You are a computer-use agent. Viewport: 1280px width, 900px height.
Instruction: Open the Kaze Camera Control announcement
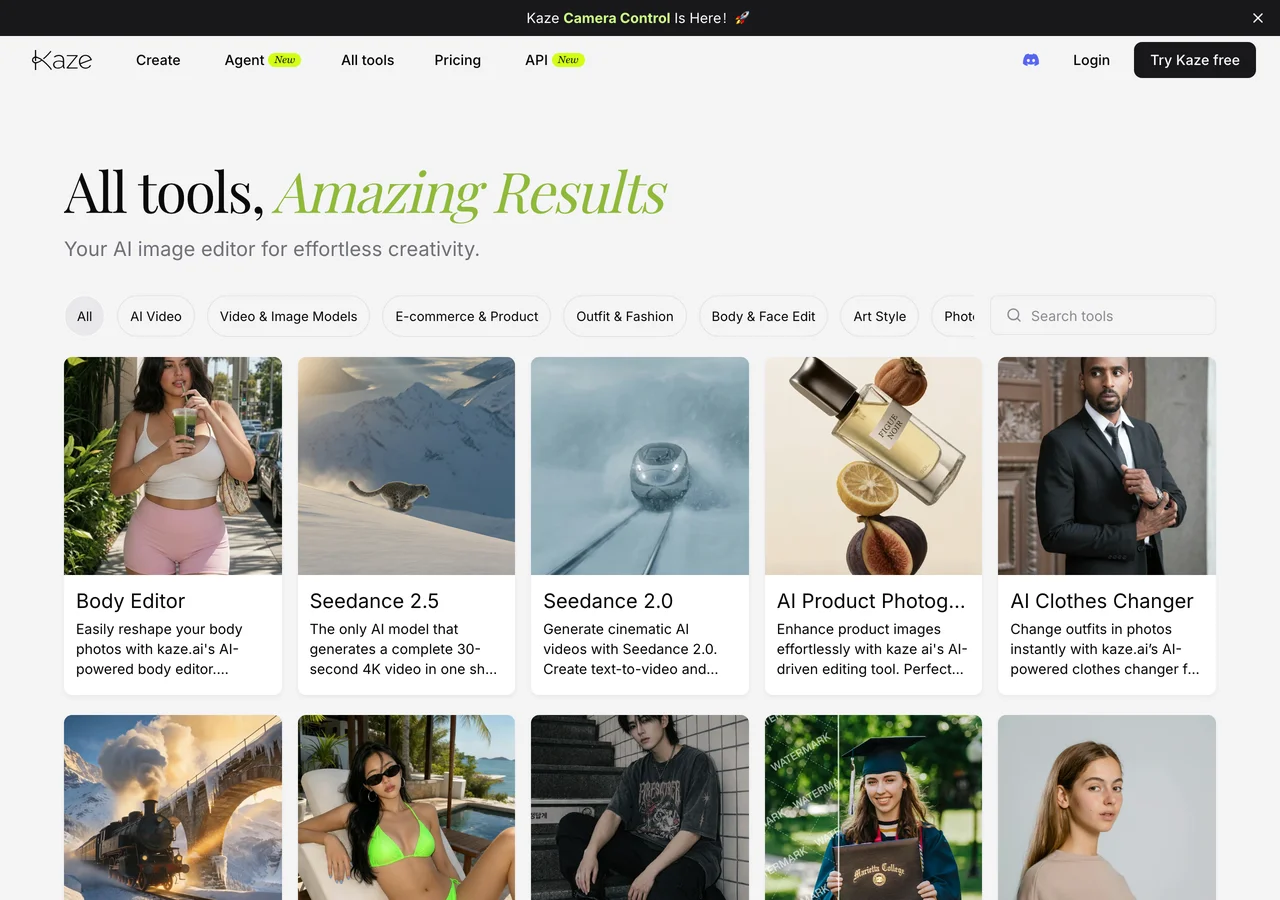click(x=637, y=18)
